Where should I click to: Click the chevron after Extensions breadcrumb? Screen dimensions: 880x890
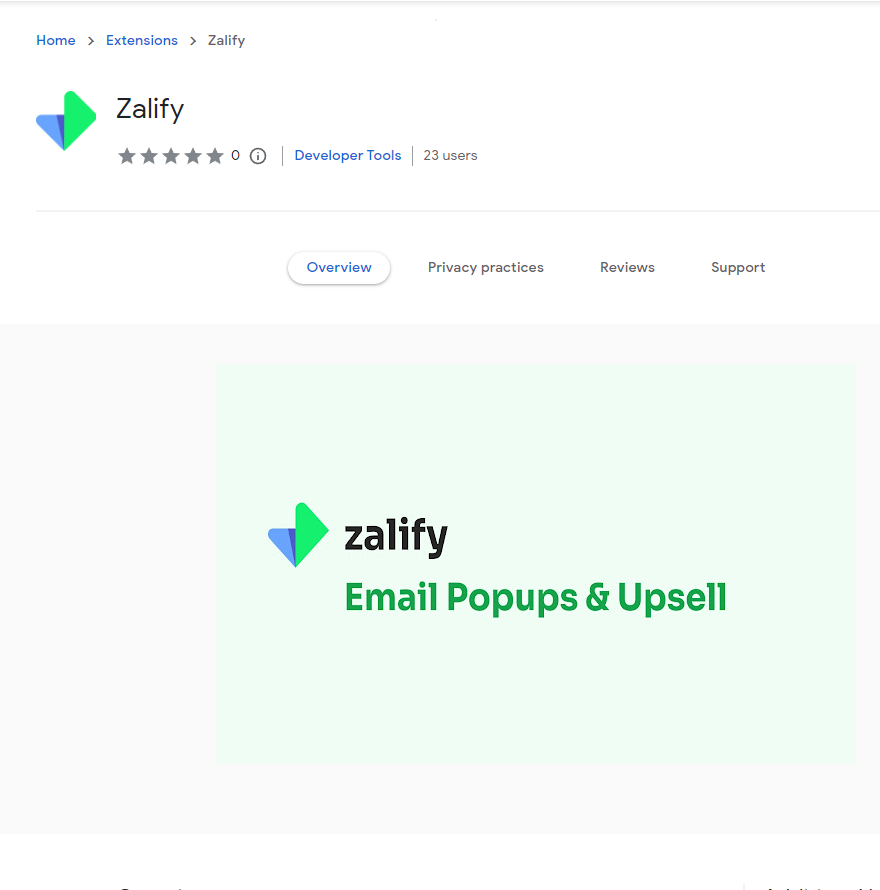click(x=193, y=41)
